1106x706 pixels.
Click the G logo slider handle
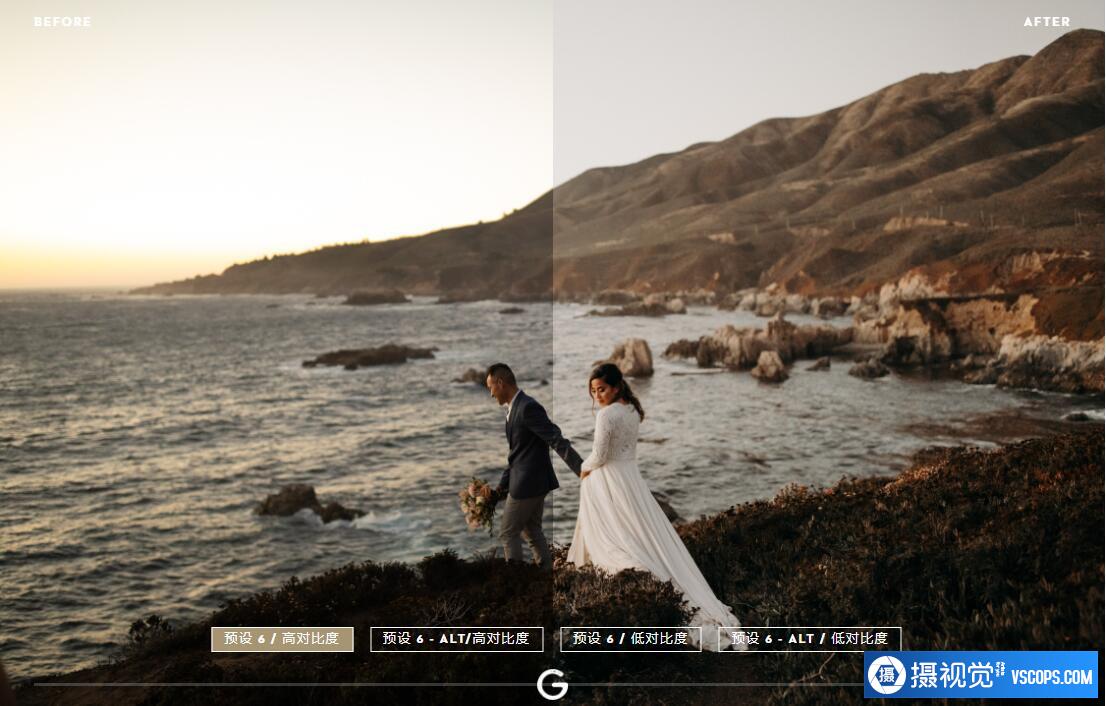pos(552,685)
